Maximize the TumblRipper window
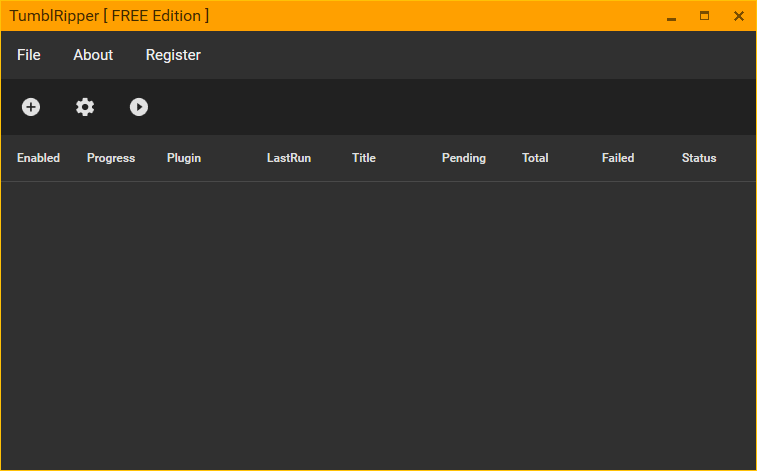This screenshot has height=471, width=757. [x=705, y=16]
